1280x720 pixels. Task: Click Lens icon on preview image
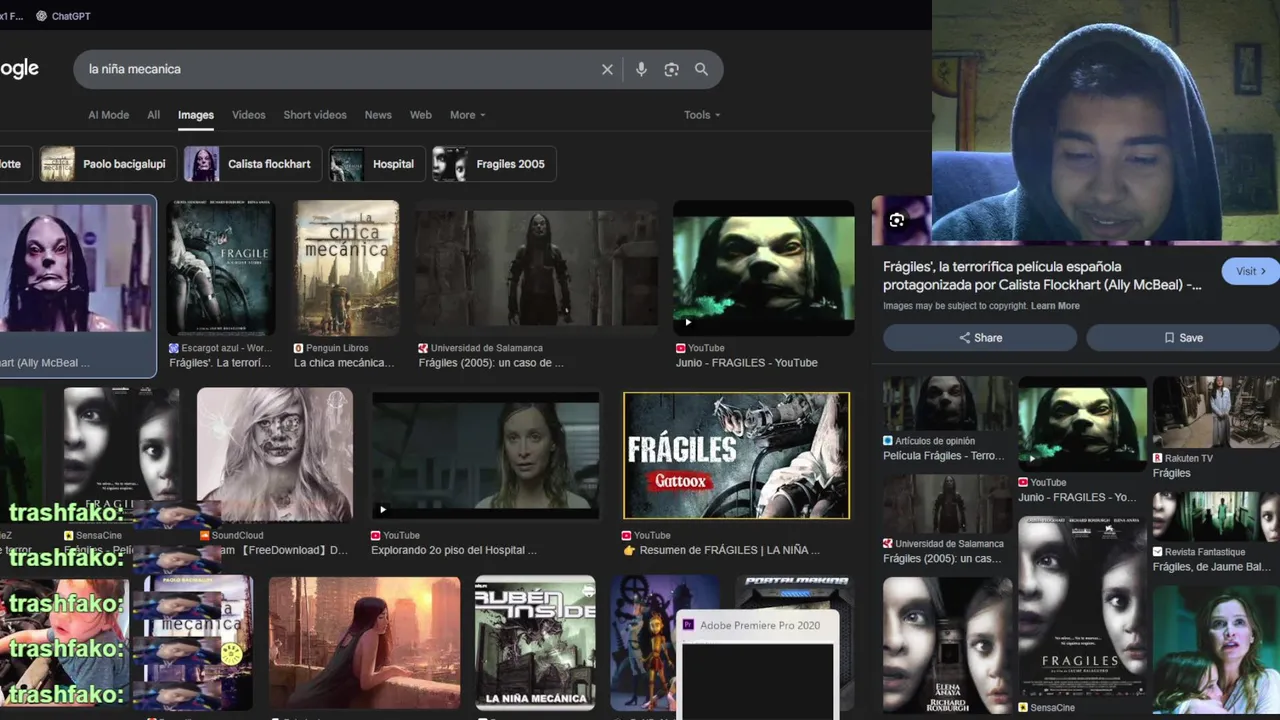coord(897,221)
